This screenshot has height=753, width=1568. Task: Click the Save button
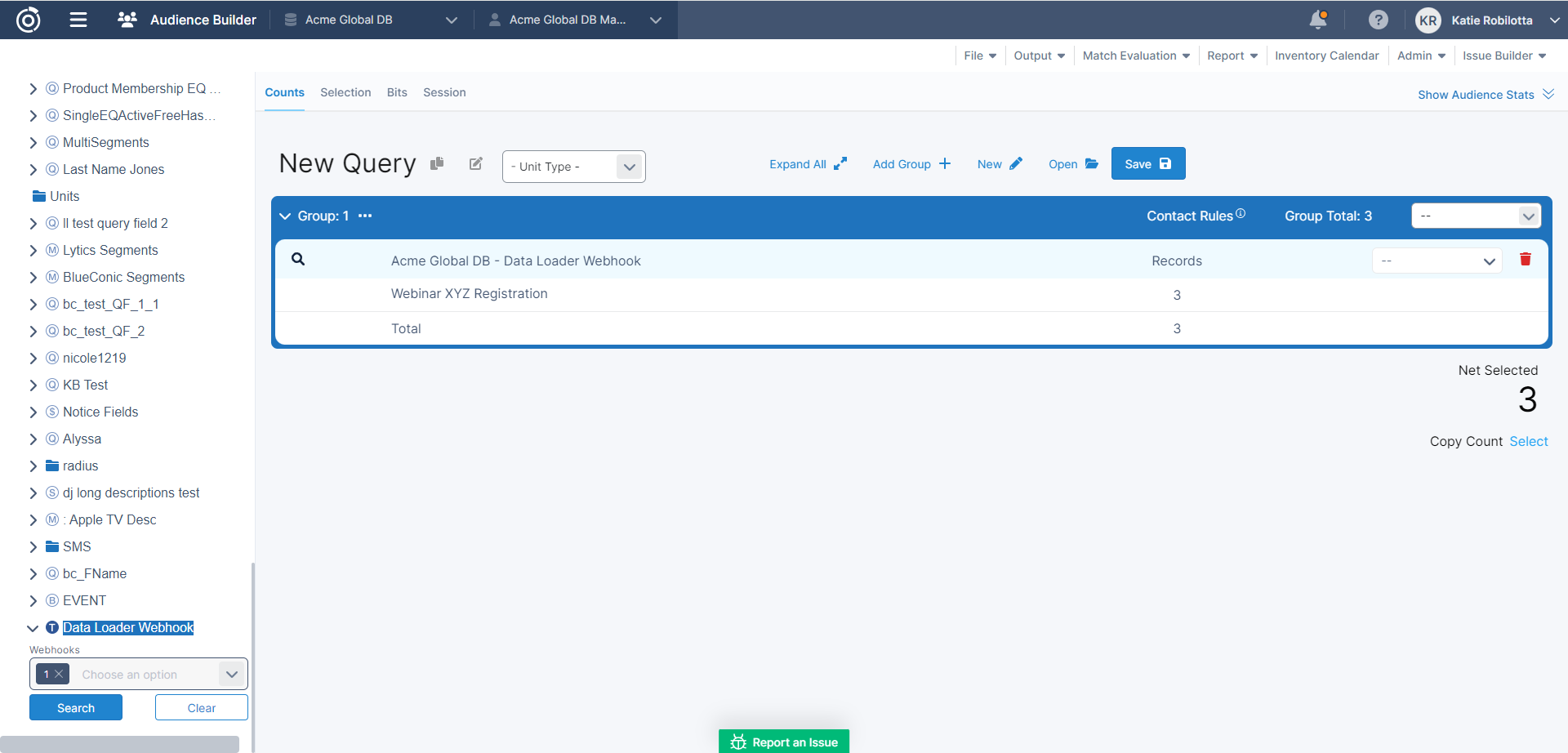tap(1147, 163)
